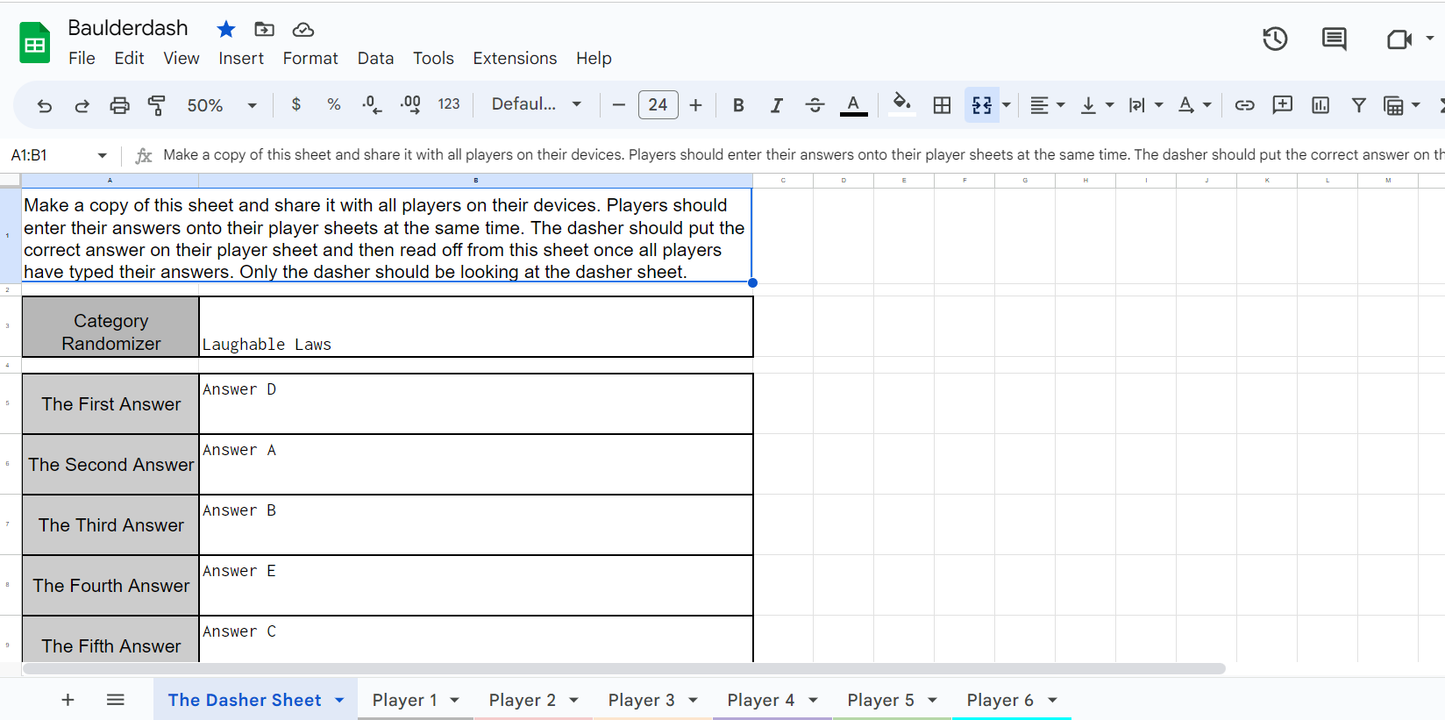Viewport: 1445px width, 720px height.
Task: Toggle strikethrough formatting
Action: (x=815, y=105)
